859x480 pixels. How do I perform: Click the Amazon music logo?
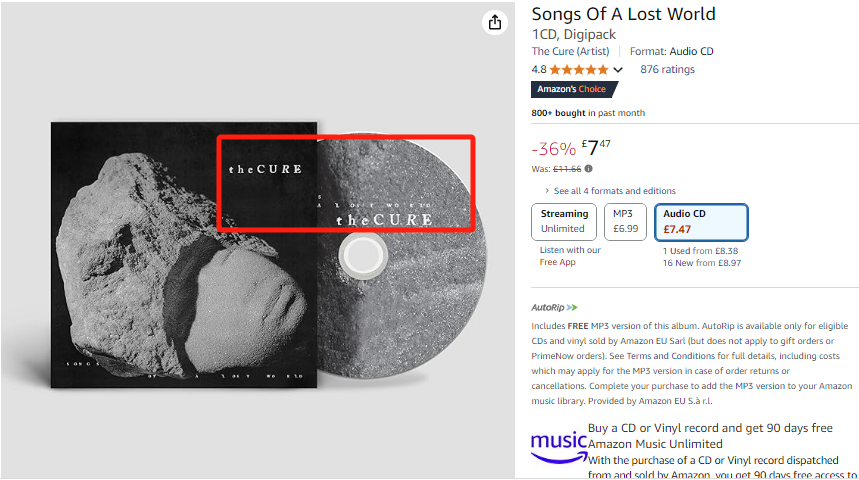point(558,447)
